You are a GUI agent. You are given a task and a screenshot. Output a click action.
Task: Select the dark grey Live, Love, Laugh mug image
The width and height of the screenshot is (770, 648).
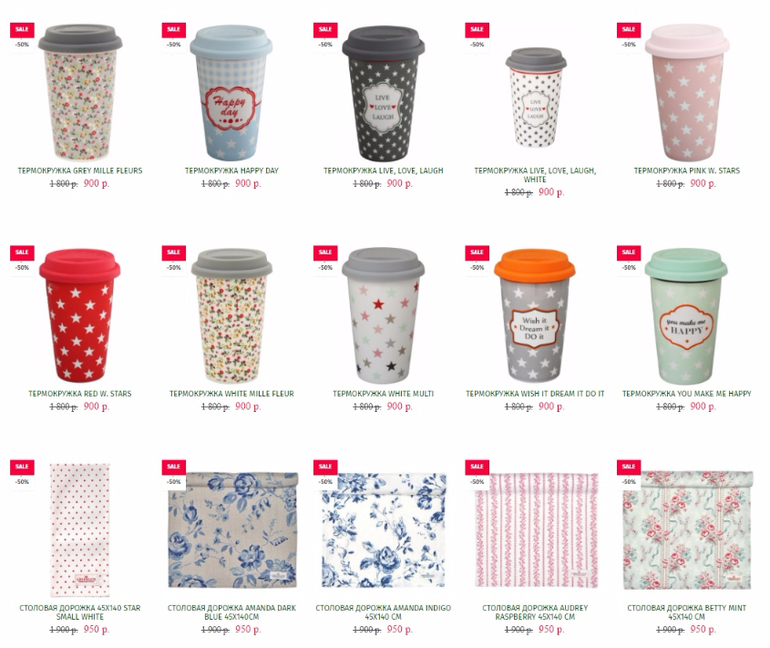[384, 92]
